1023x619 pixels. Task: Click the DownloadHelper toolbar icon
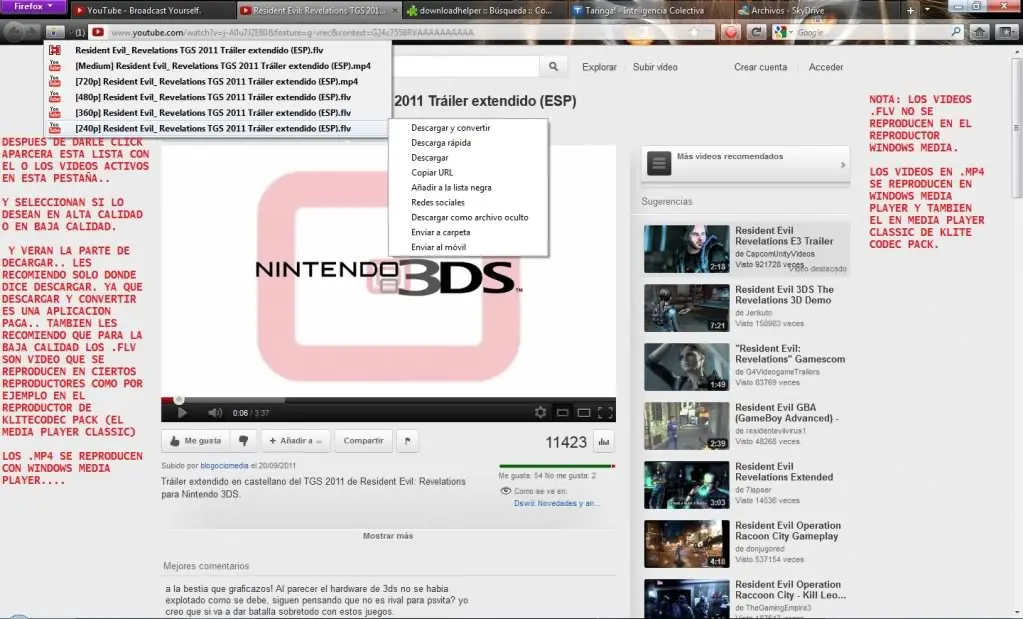pyautogui.click(x=55, y=32)
